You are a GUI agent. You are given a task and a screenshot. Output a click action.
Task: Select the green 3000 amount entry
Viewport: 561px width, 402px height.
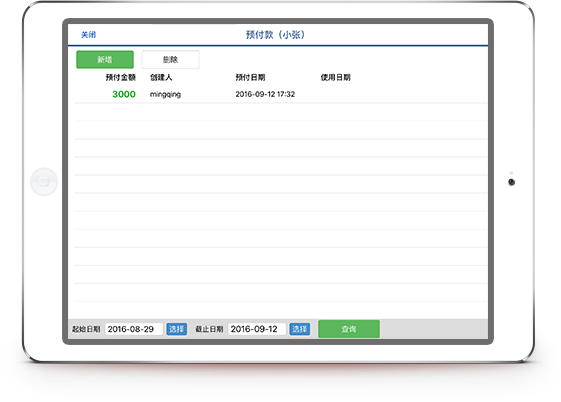(124, 94)
